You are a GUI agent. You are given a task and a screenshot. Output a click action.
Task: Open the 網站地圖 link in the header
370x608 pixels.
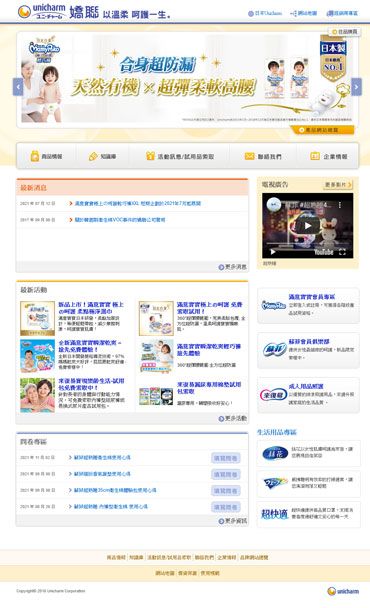[304, 13]
